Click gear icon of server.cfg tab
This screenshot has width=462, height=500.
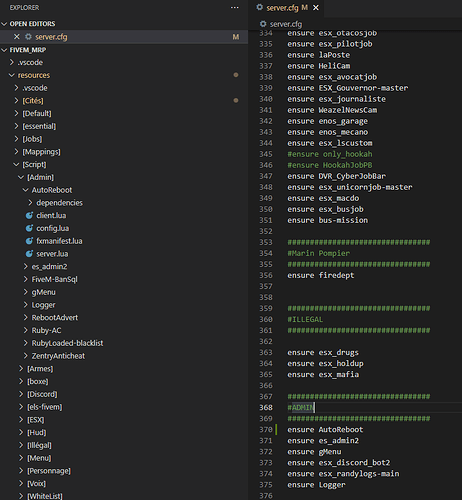pyautogui.click(x=259, y=7)
